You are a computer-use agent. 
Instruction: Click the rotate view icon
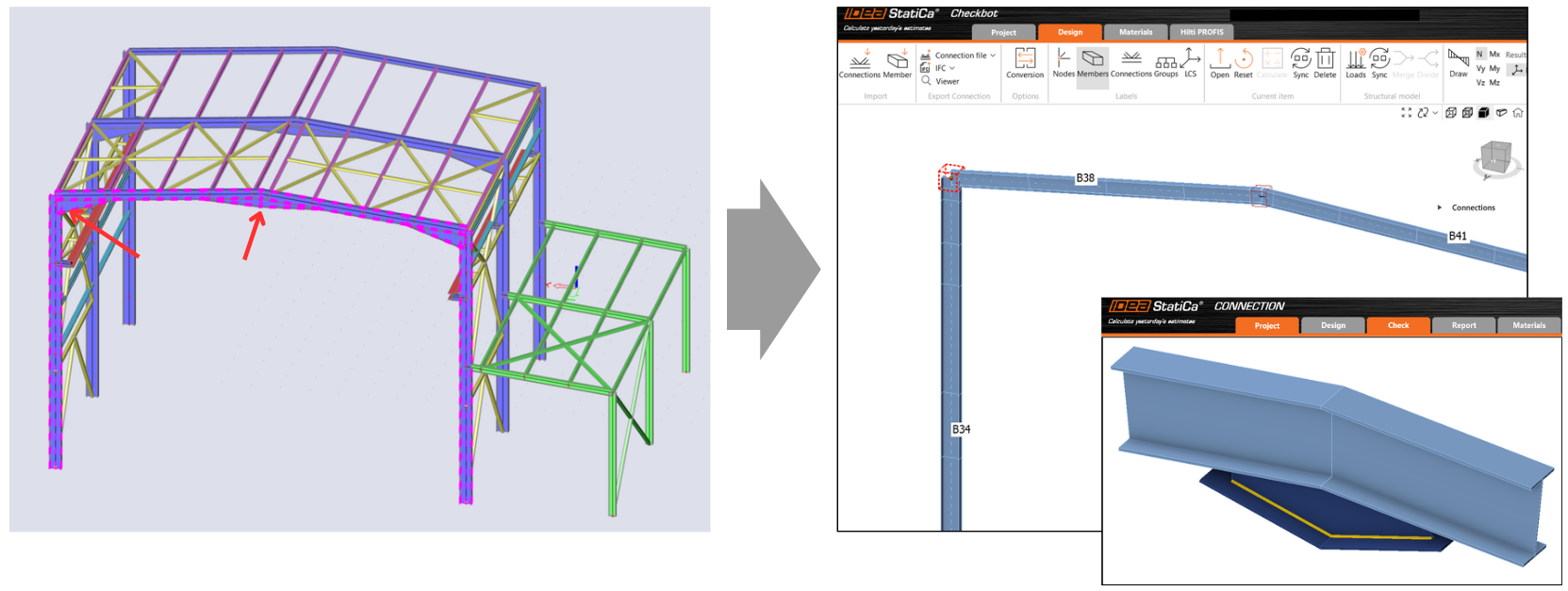pos(1423,113)
